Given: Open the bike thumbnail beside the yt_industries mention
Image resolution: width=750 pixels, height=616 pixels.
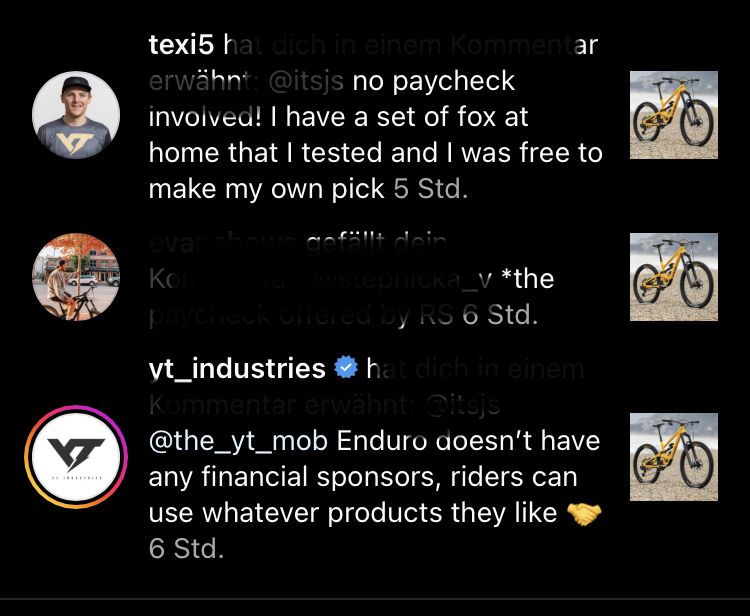Looking at the screenshot, I should click(x=675, y=457).
